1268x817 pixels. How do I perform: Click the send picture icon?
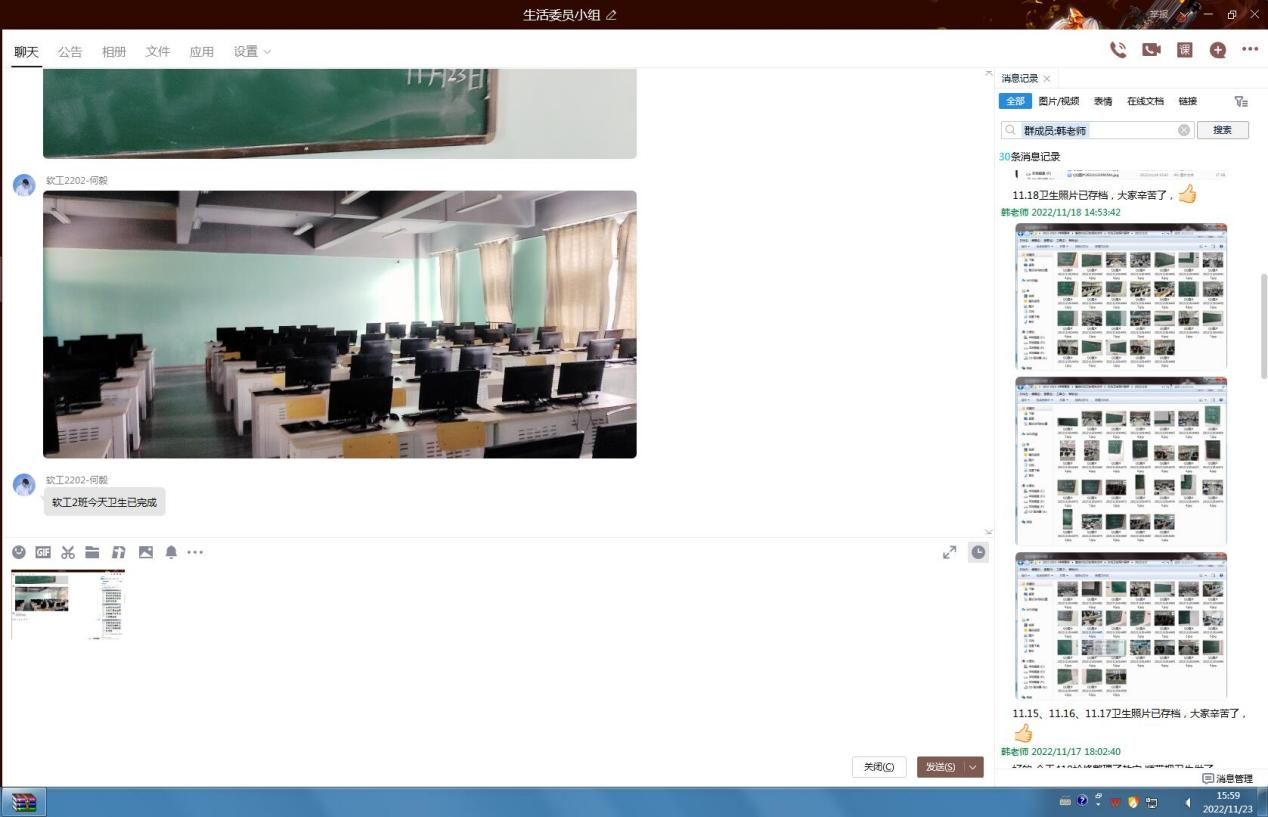[146, 552]
